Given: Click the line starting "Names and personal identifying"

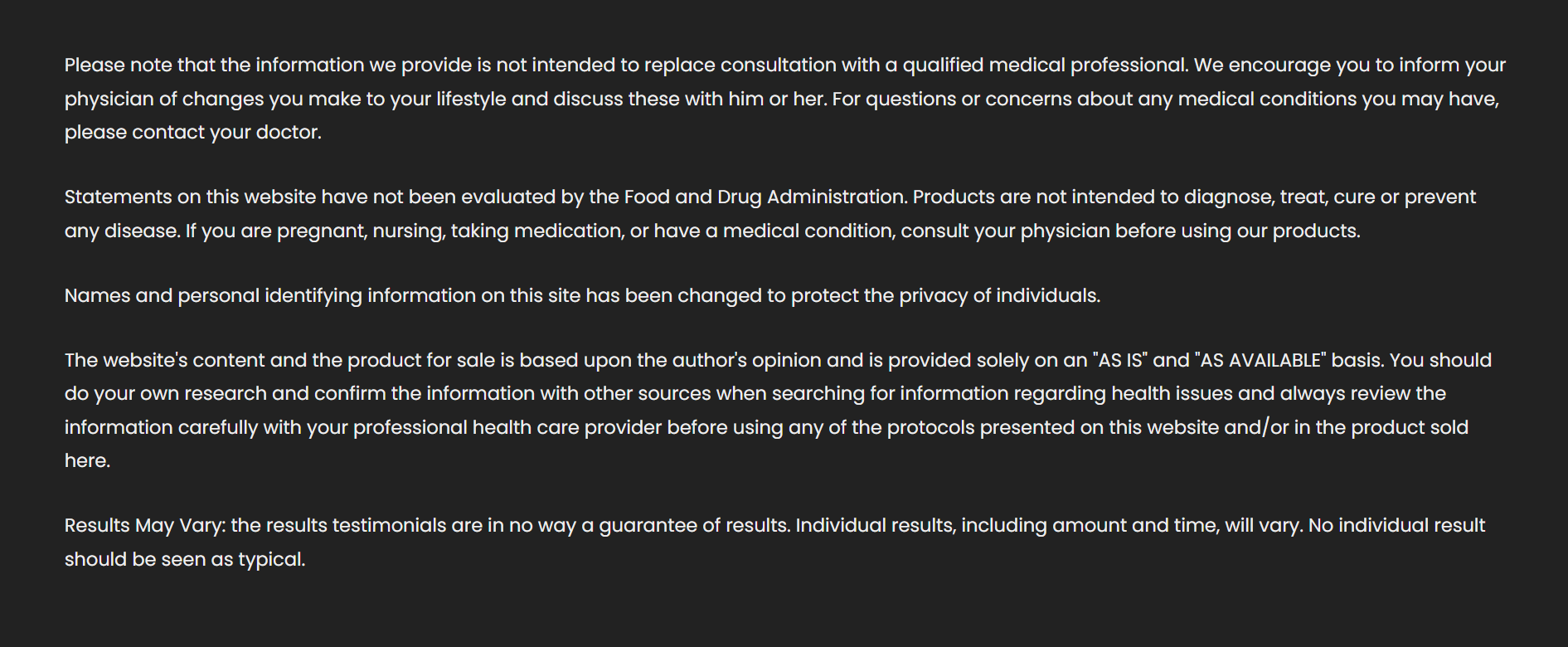Looking at the screenshot, I should [x=582, y=296].
